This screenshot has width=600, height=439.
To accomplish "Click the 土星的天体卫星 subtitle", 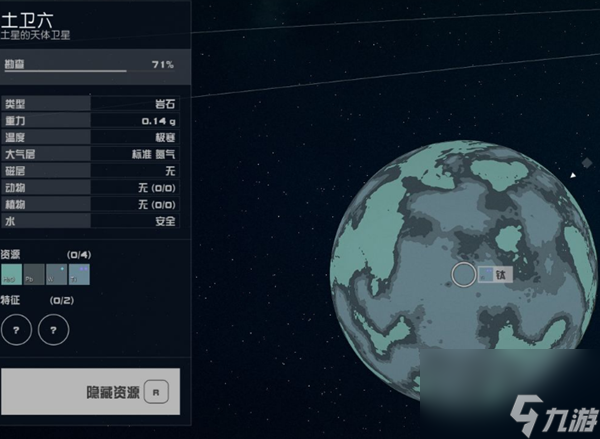I will [35, 35].
